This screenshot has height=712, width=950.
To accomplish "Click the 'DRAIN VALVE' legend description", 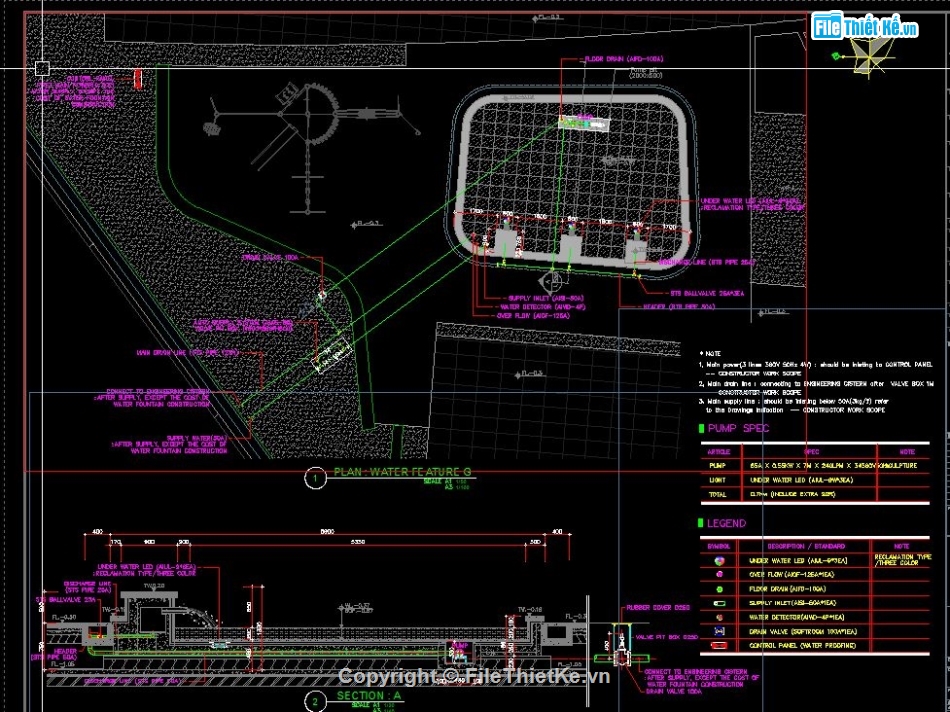I will [x=803, y=631].
